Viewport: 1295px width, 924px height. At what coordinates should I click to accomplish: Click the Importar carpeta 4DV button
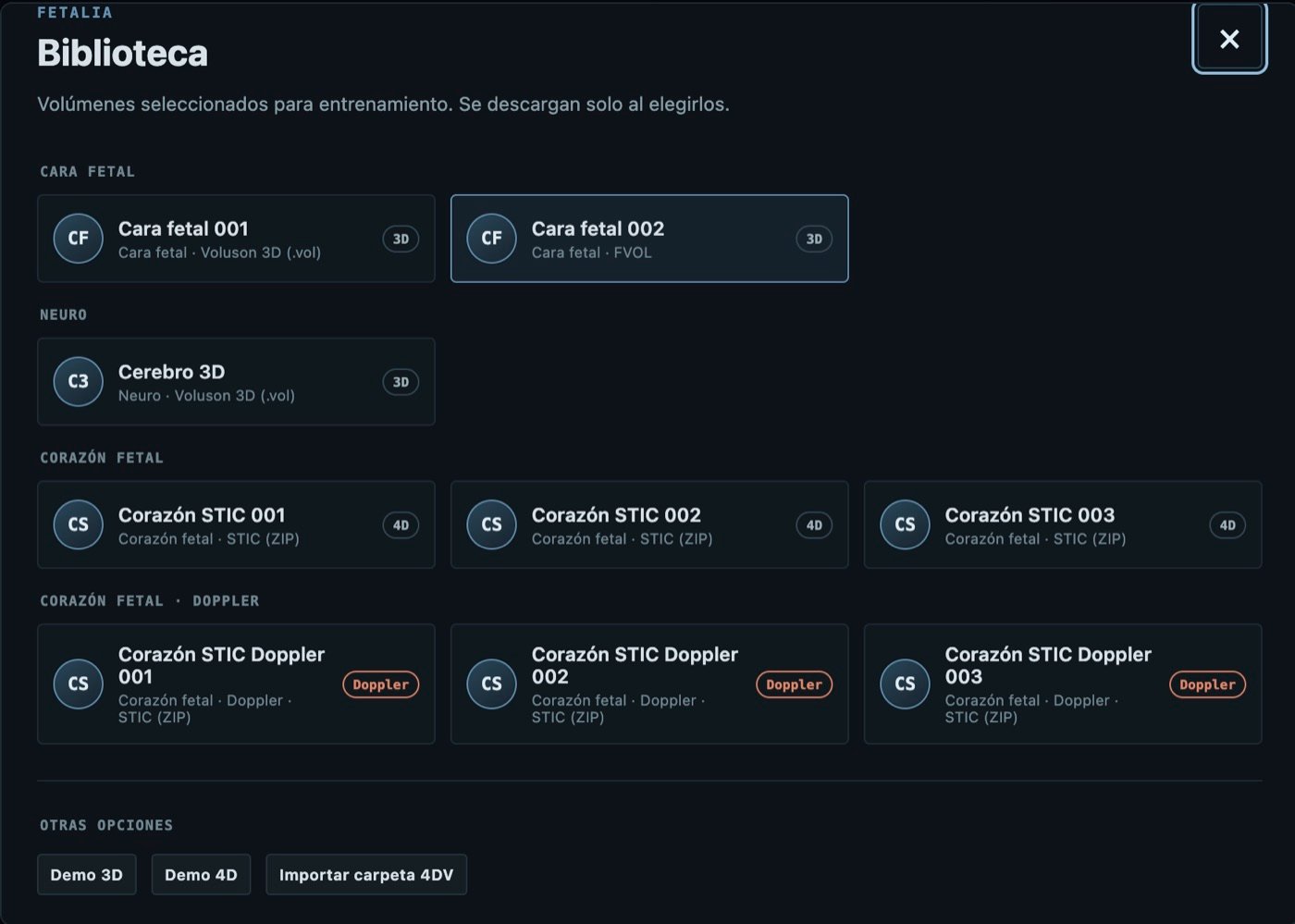pos(366,875)
